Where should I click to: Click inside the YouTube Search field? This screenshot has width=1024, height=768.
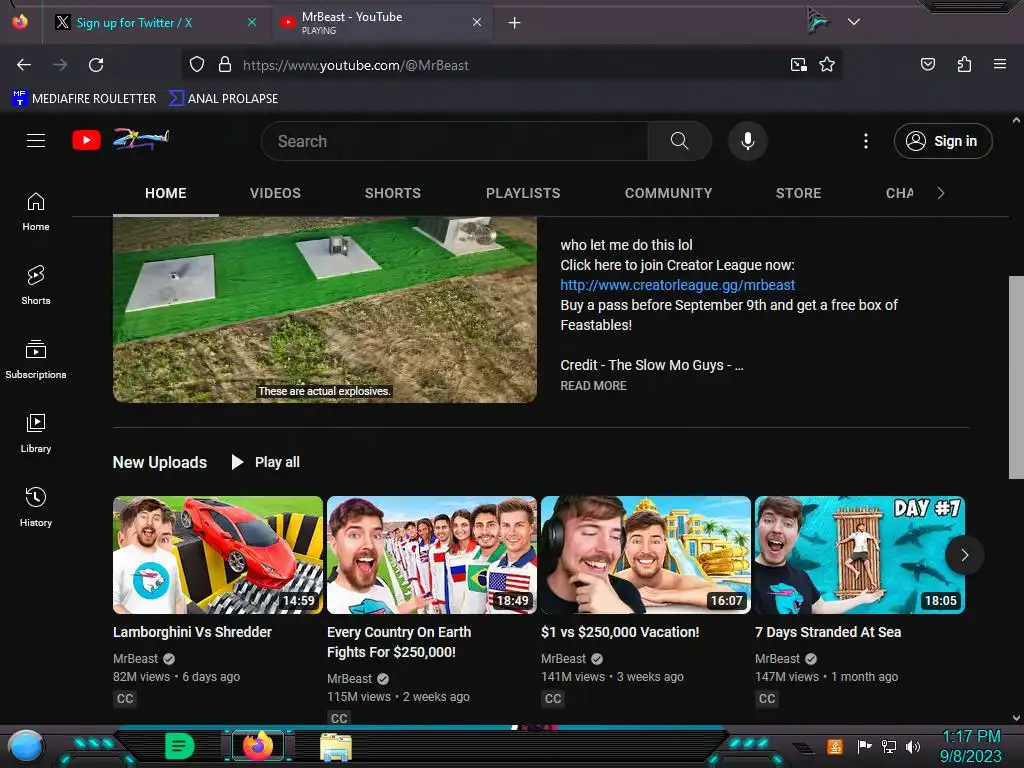pos(455,141)
